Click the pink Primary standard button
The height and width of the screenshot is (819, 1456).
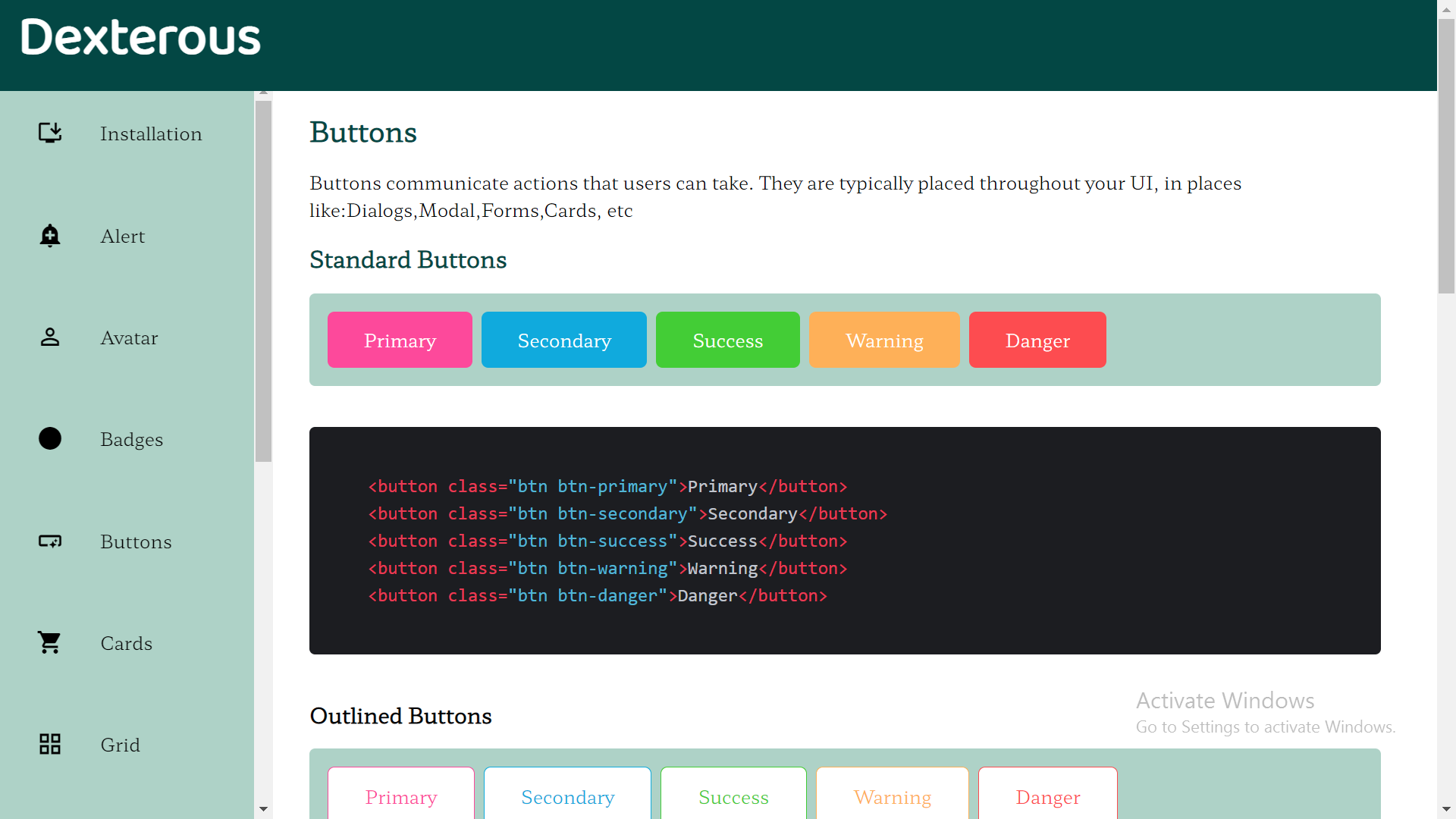click(x=399, y=340)
